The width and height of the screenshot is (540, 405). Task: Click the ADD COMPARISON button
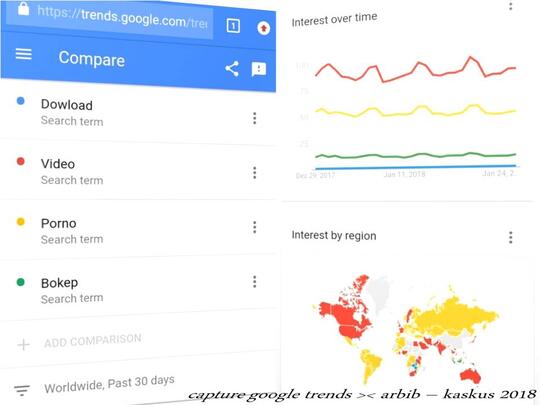(x=93, y=341)
